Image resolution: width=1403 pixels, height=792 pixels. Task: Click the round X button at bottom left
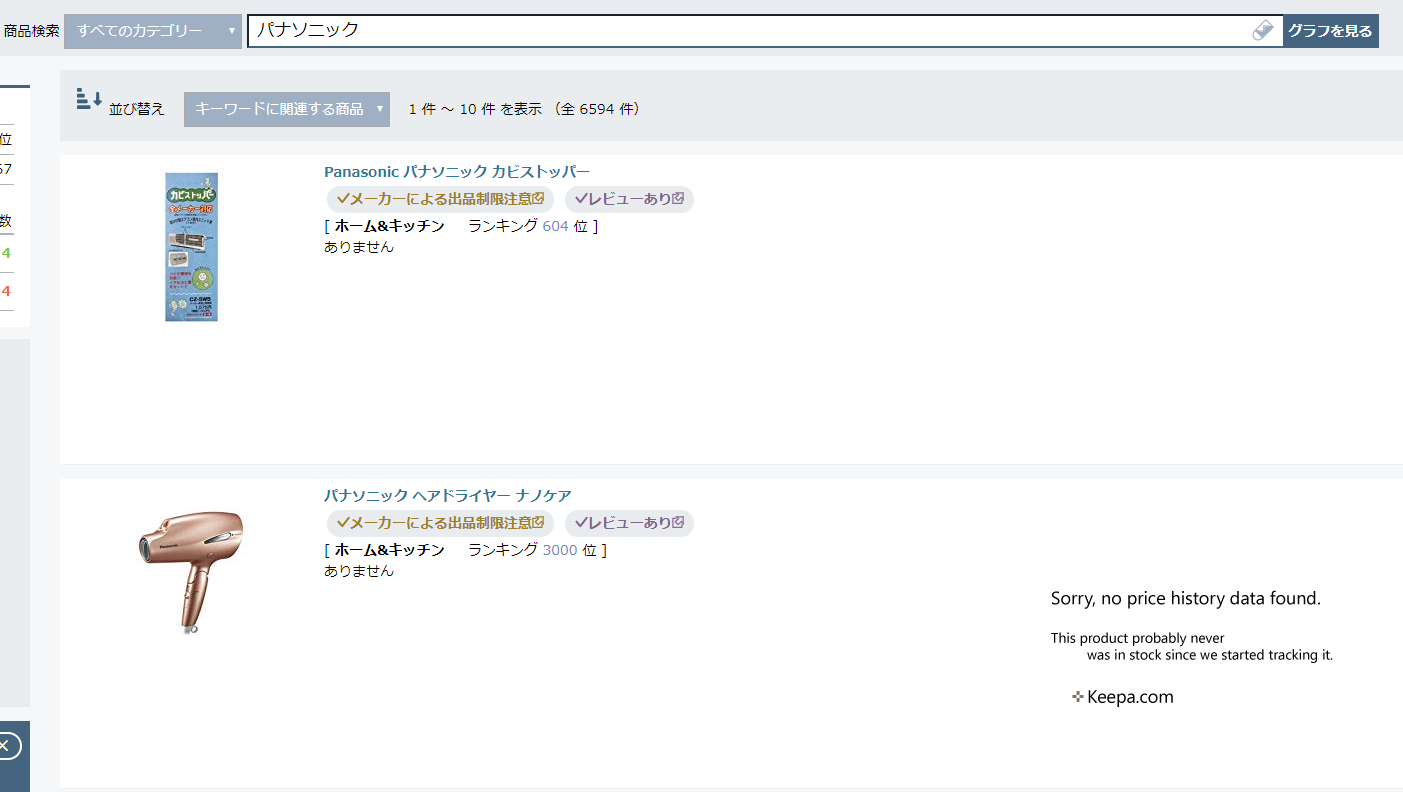pos(5,746)
